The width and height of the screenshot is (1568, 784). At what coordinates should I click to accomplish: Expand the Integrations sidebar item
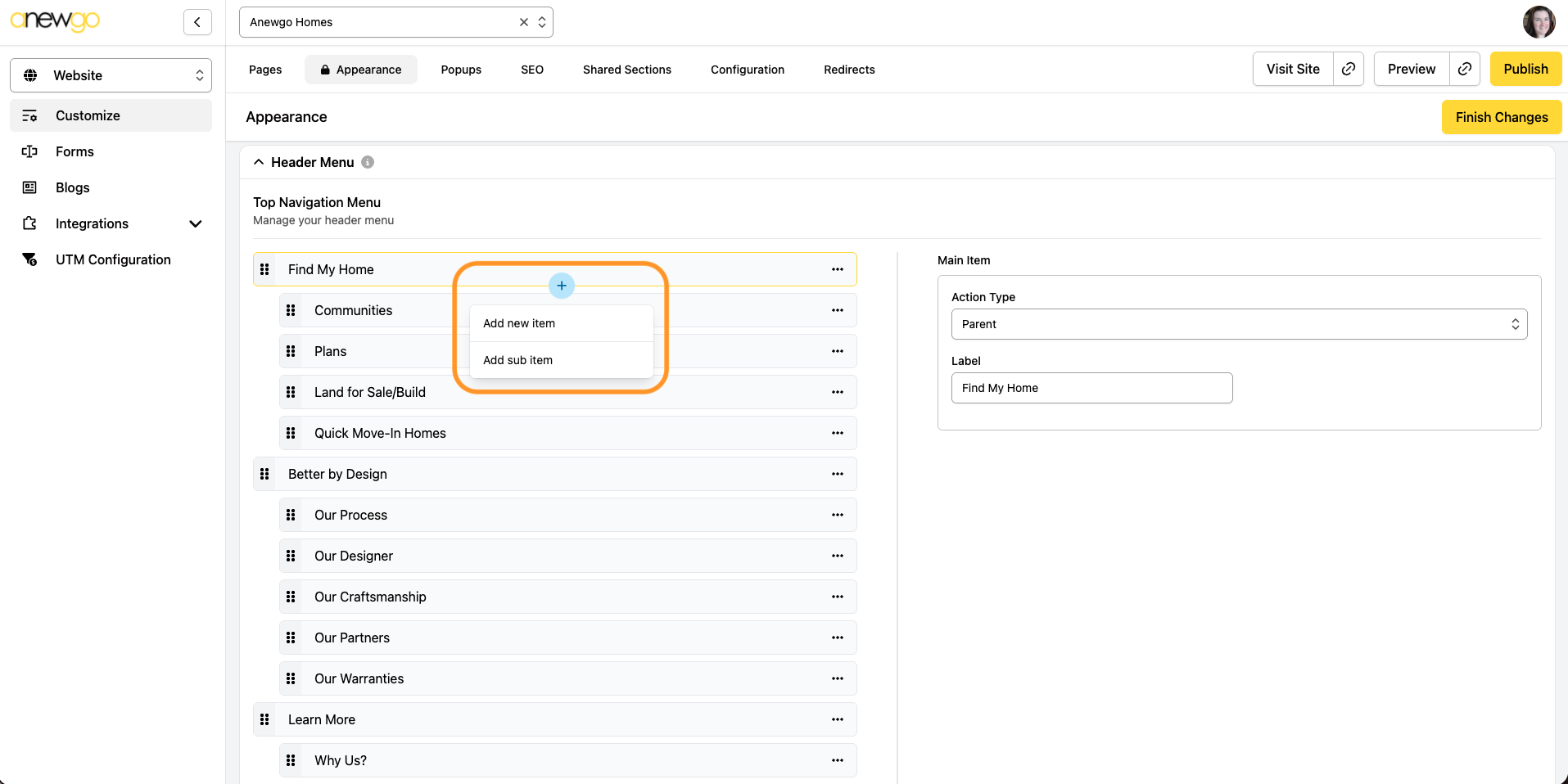pos(195,223)
